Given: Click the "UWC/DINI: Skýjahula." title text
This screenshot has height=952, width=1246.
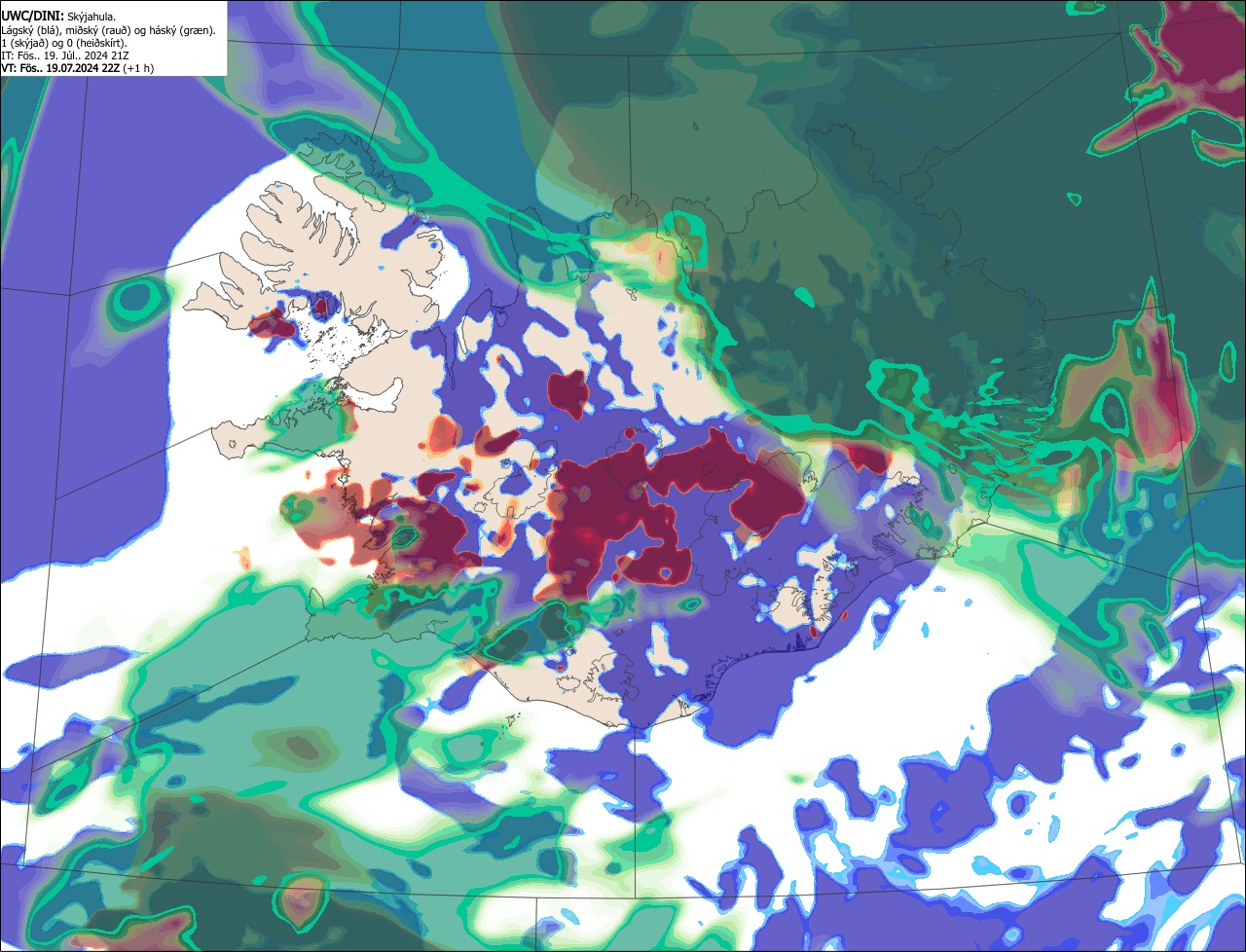Looking at the screenshot, I should click(58, 17).
